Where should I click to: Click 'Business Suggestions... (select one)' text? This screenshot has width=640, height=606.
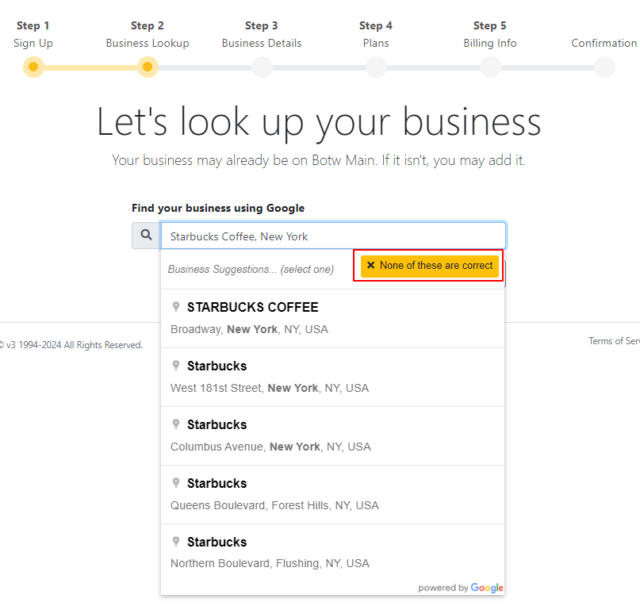pyautogui.click(x=251, y=269)
